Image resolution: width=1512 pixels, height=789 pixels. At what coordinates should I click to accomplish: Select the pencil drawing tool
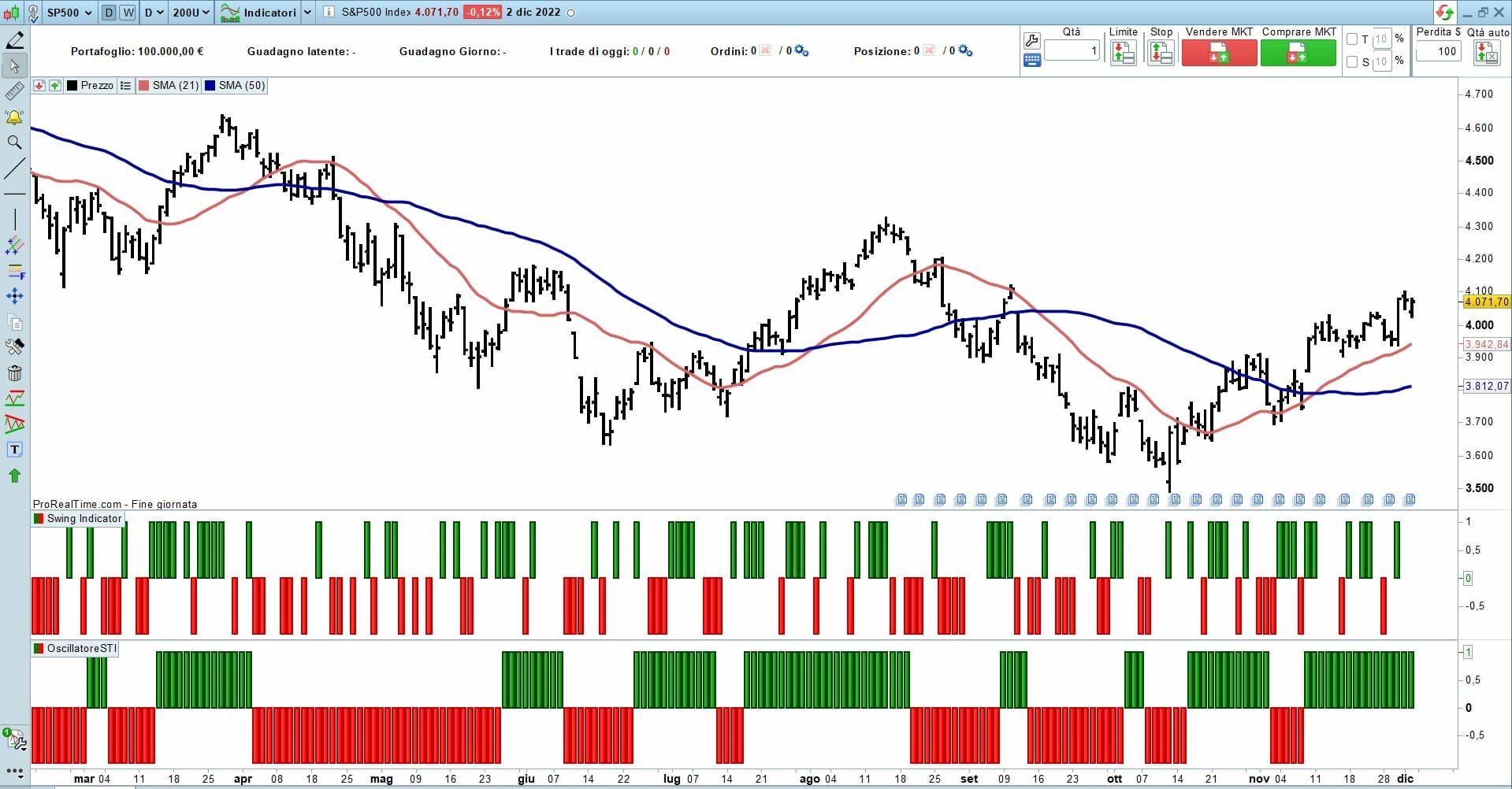point(14,40)
